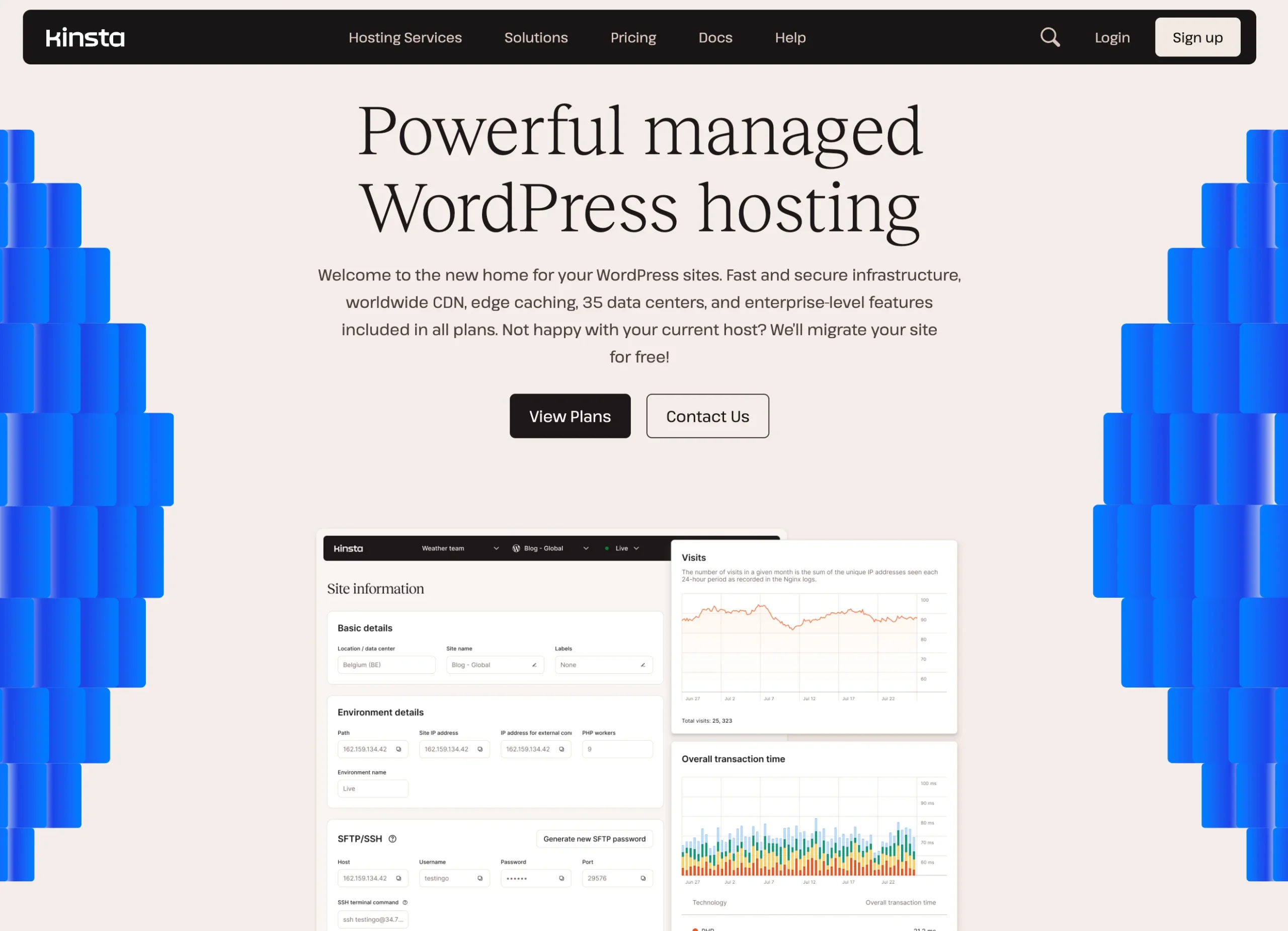Click the Kinsta logo inside the dashboard preview

click(x=348, y=548)
